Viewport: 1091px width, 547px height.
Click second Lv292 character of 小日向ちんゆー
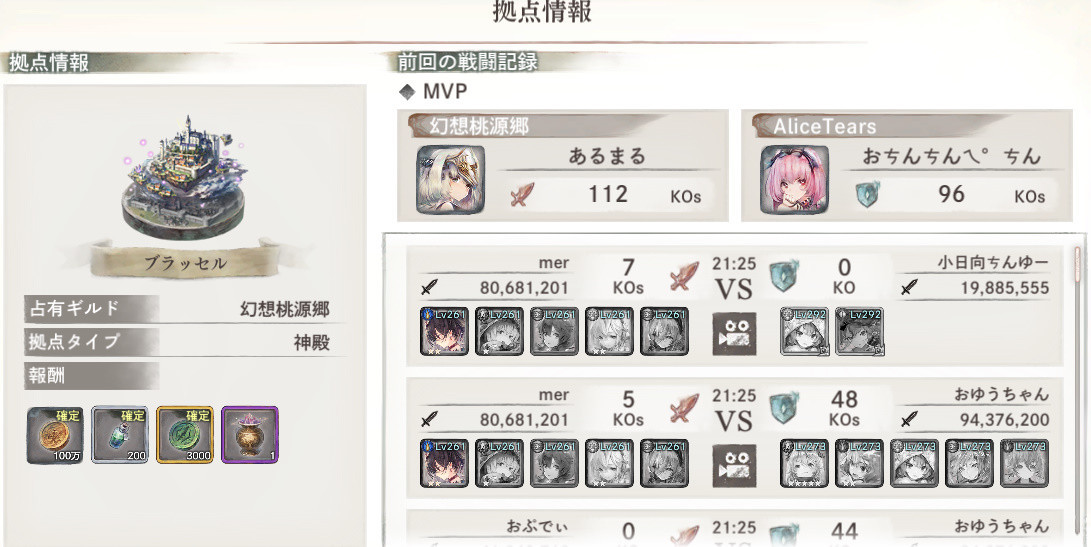click(859, 331)
